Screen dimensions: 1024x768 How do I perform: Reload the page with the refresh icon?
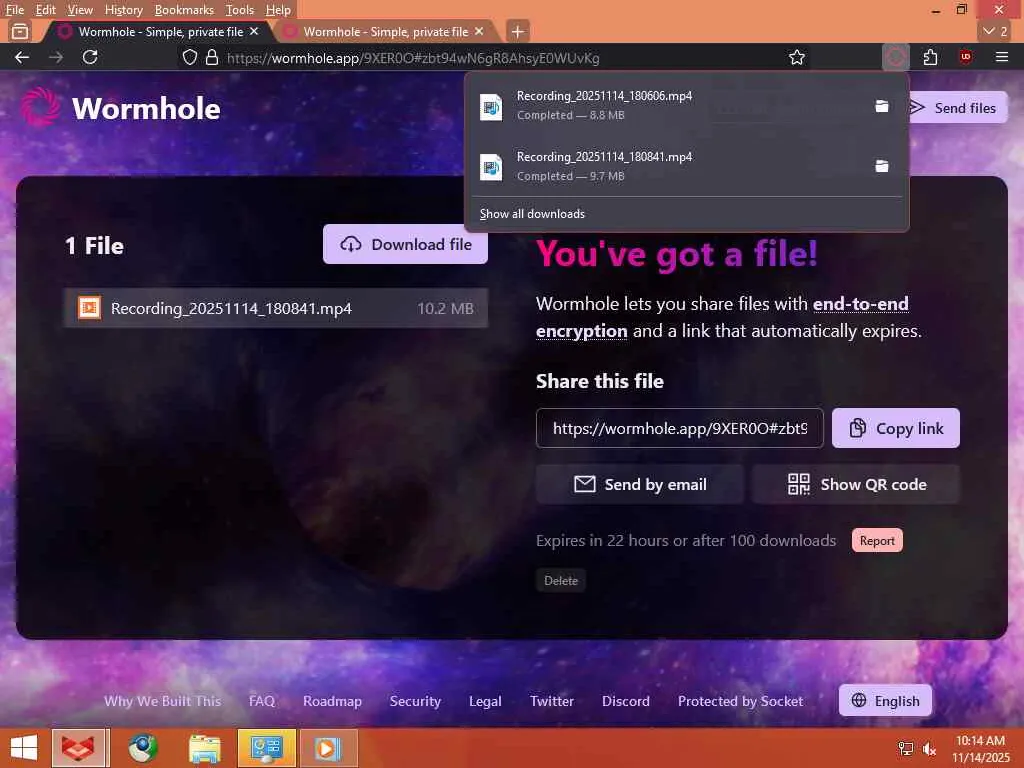90,57
